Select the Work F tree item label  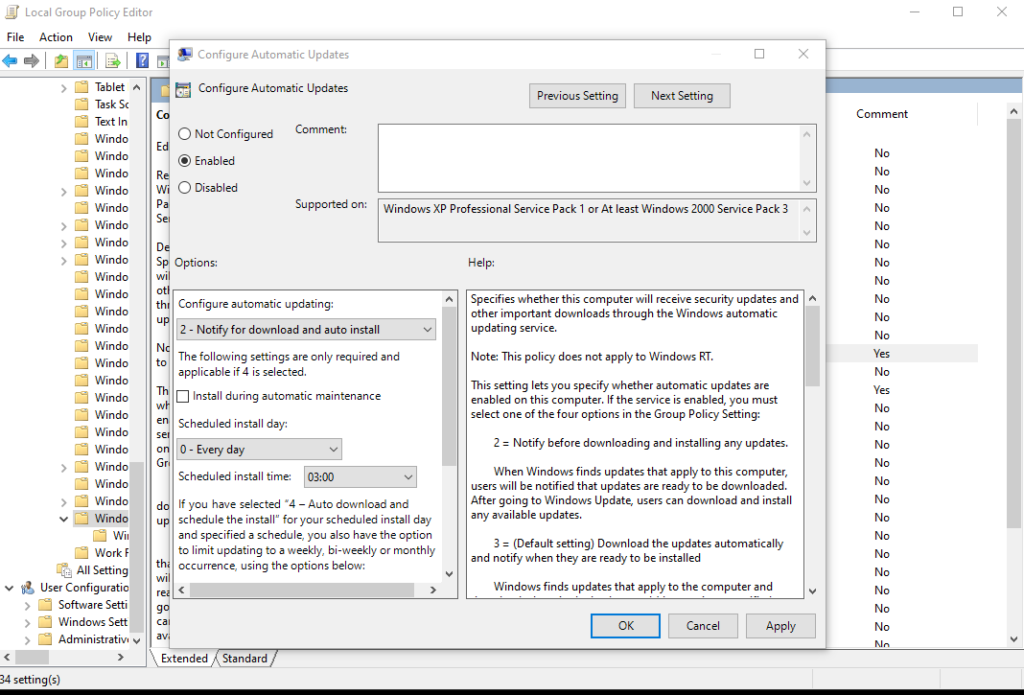(x=111, y=553)
